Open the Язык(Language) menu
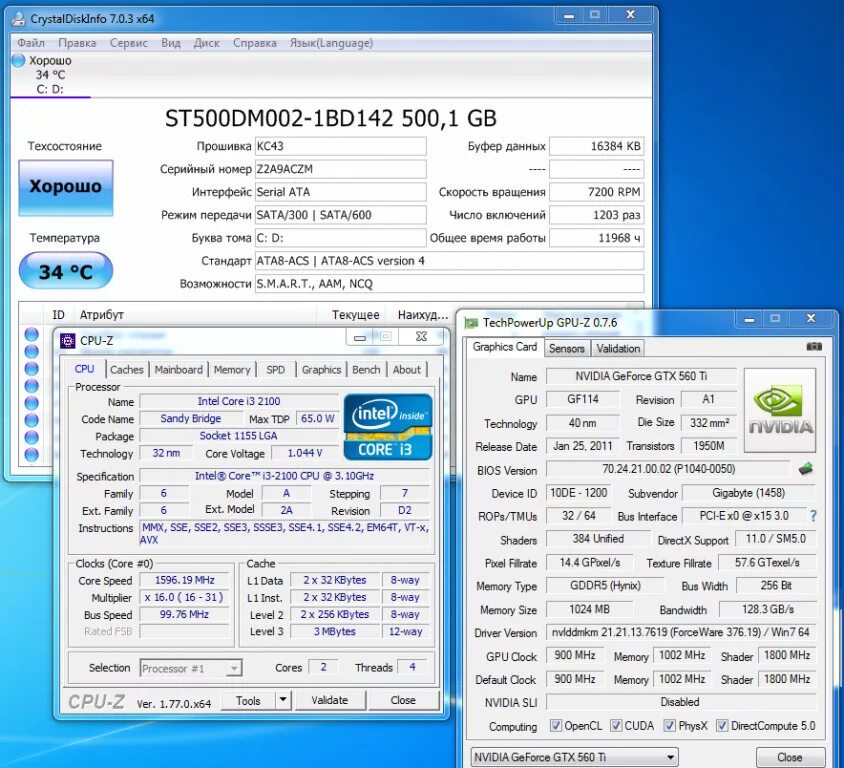844x768 pixels. tap(331, 43)
